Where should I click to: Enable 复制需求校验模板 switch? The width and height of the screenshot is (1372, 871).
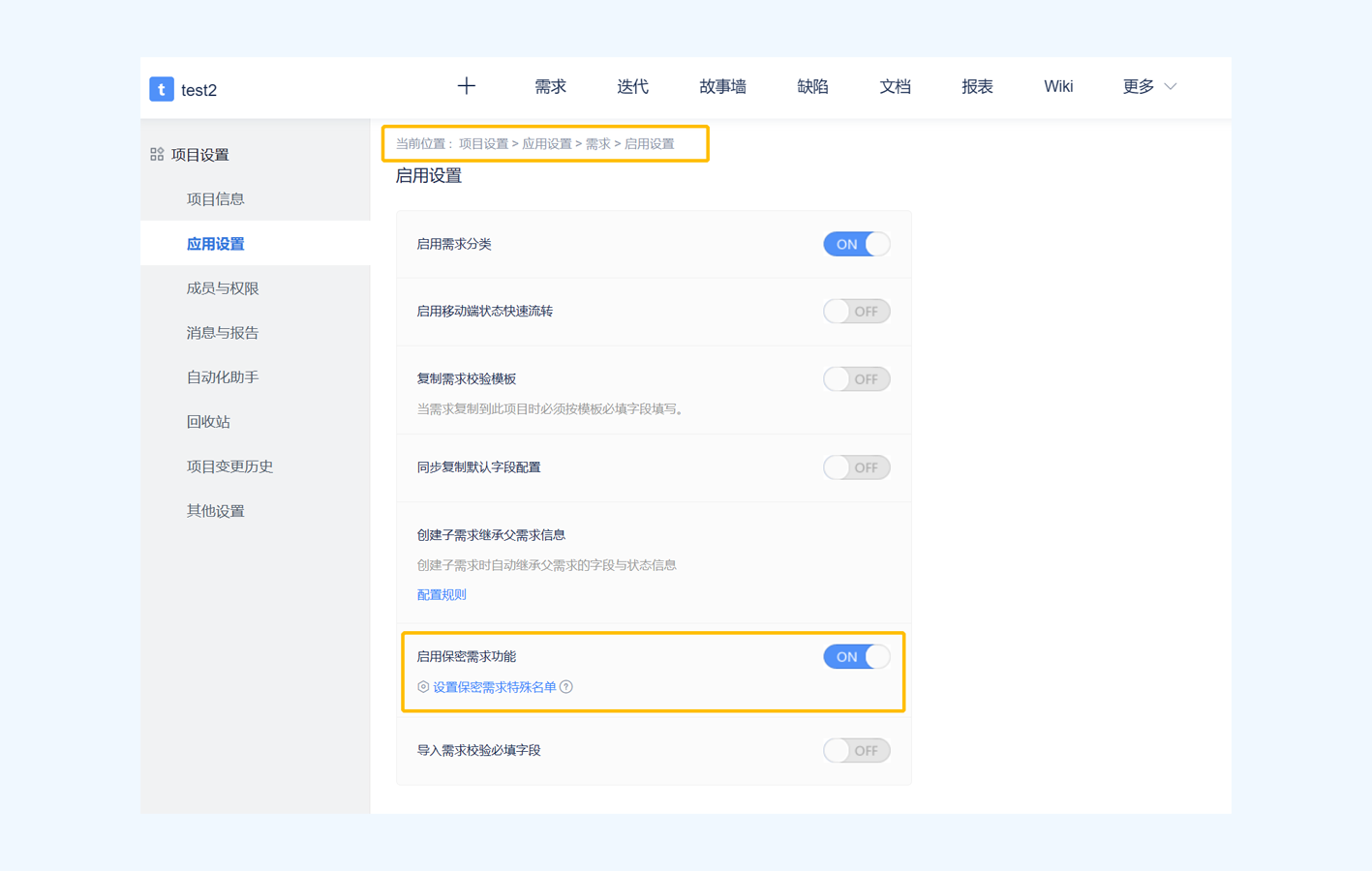(857, 379)
